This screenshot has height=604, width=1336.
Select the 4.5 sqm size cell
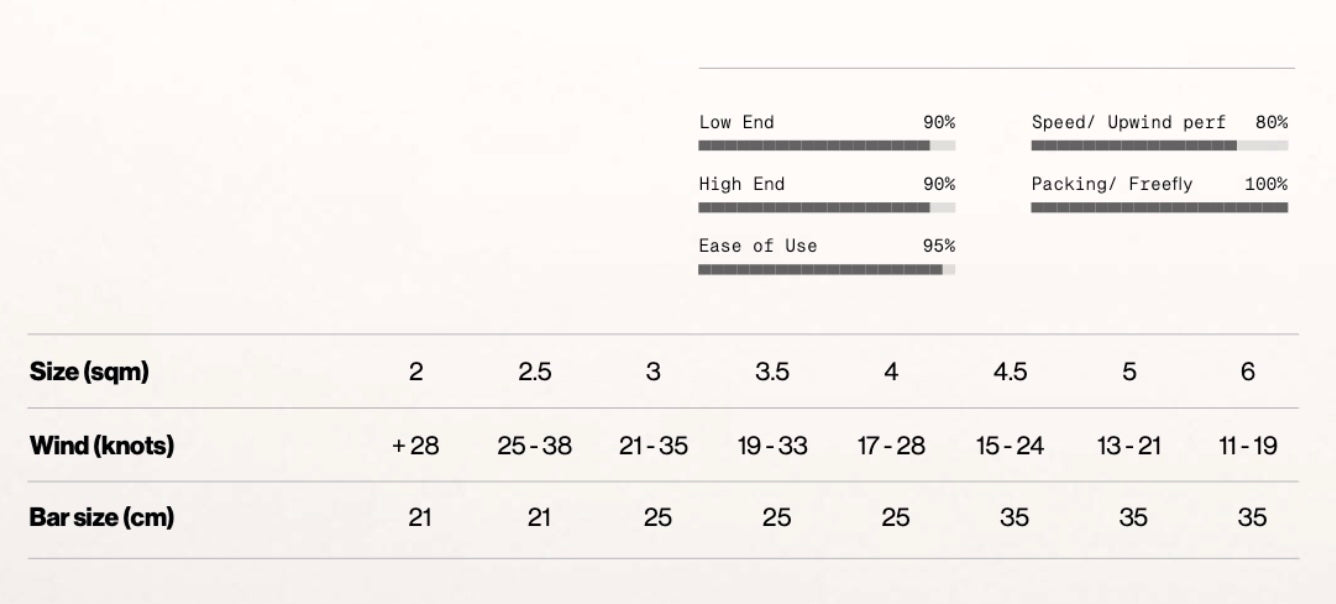tap(1010, 372)
